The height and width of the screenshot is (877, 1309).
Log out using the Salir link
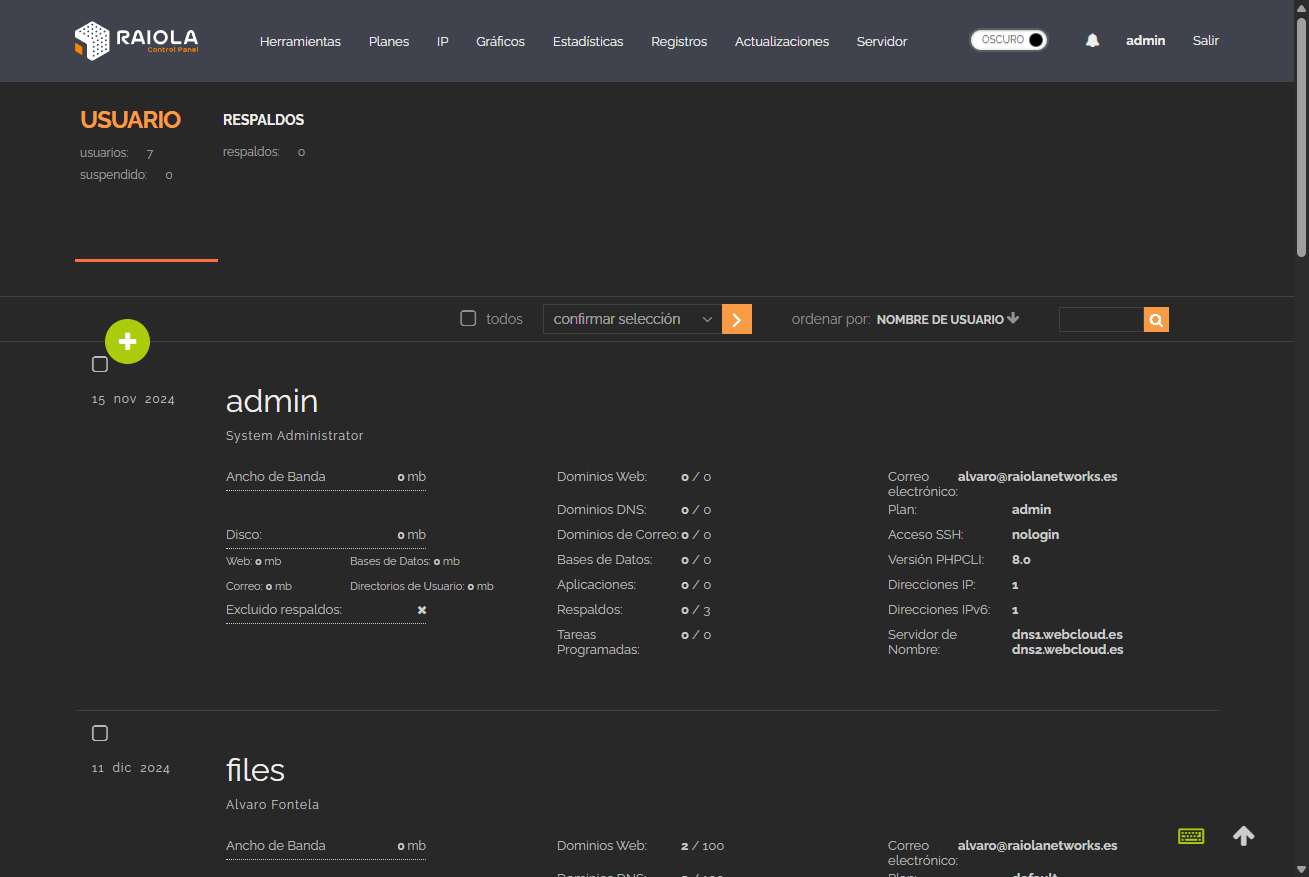[x=1206, y=41]
